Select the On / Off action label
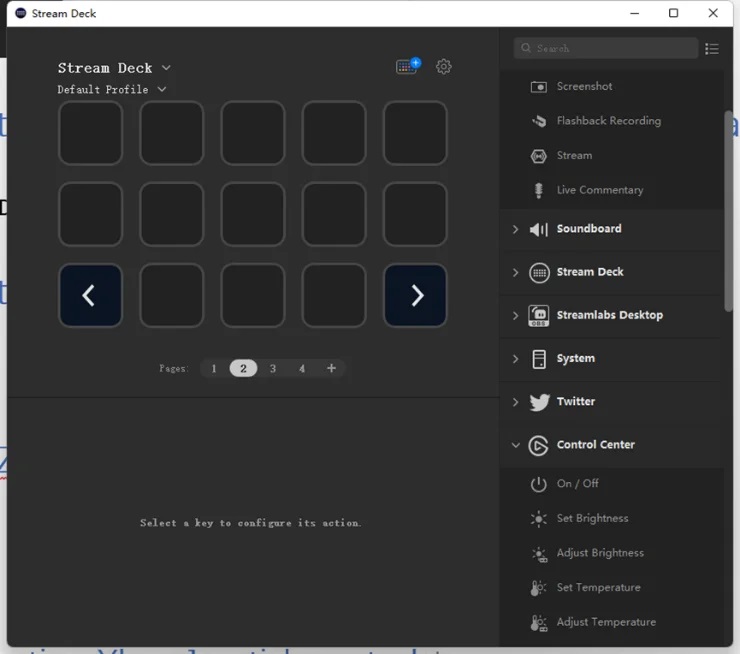This screenshot has height=654, width=740. [578, 484]
